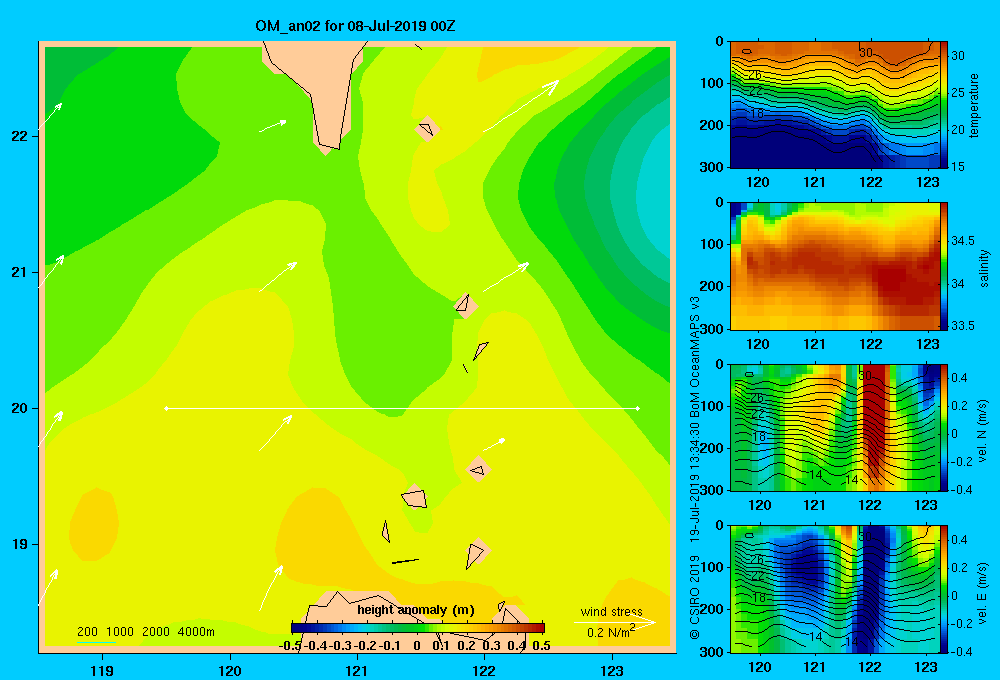Click the "4000m" depth contour legend entry

pos(196,632)
